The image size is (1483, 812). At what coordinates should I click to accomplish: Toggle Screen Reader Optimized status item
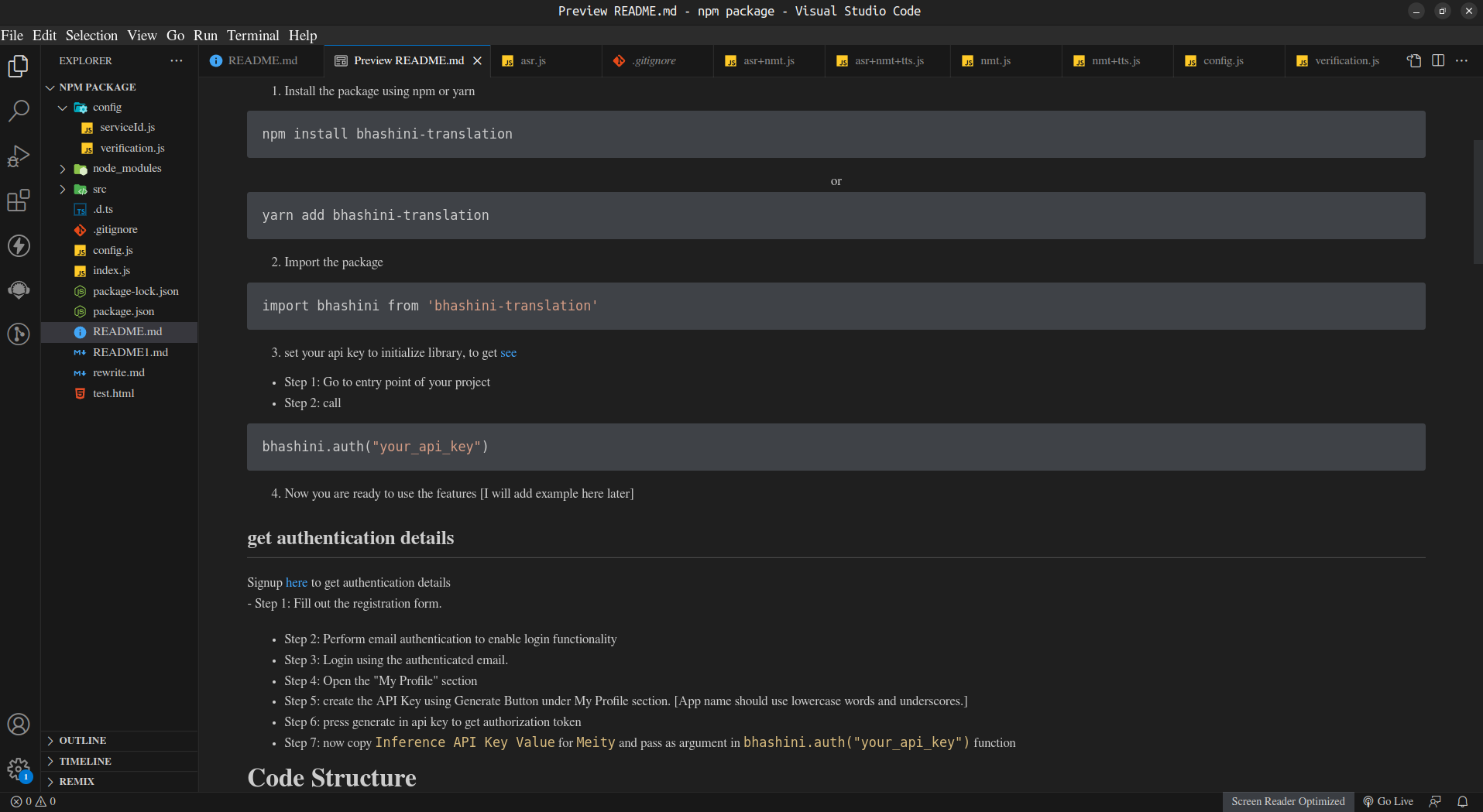(x=1288, y=802)
